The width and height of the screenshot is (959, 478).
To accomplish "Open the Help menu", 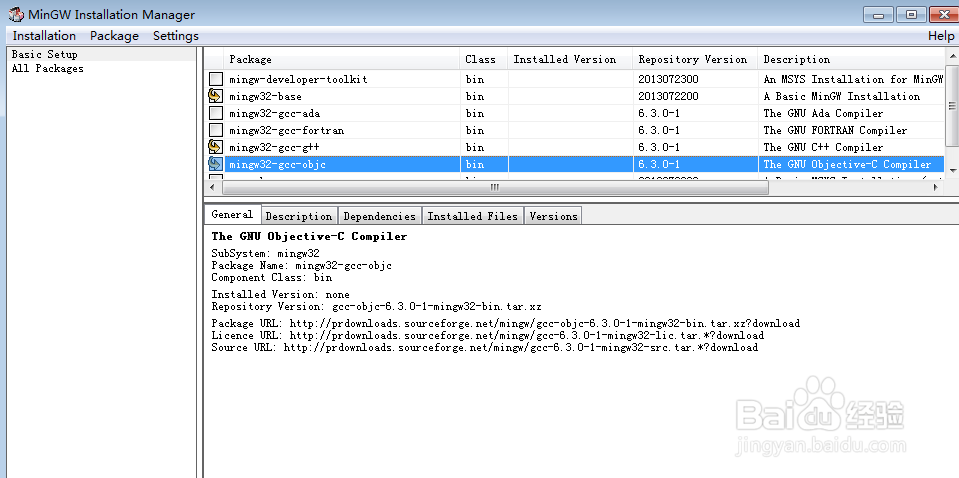I will pos(941,35).
